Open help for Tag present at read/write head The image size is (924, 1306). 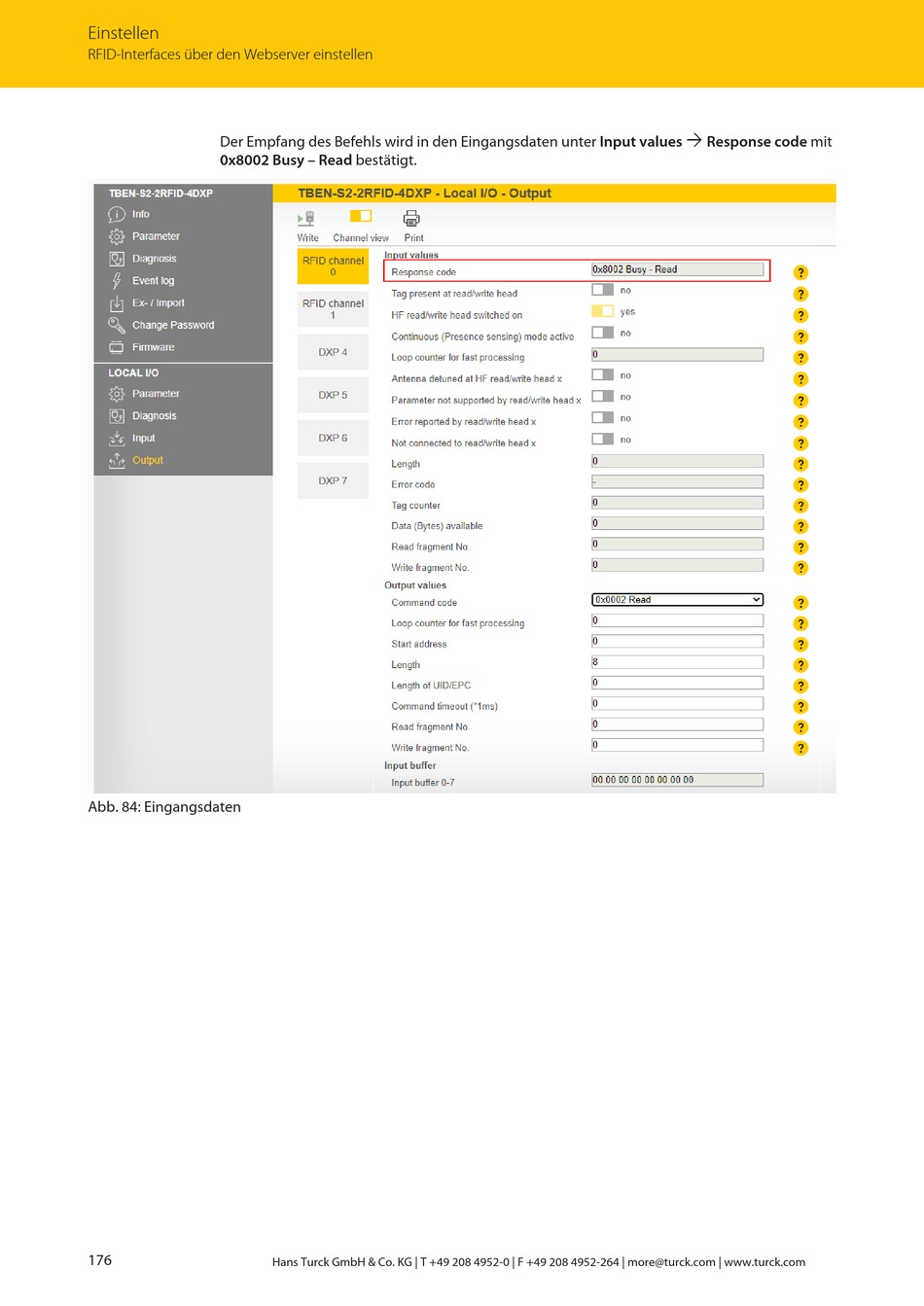800,294
